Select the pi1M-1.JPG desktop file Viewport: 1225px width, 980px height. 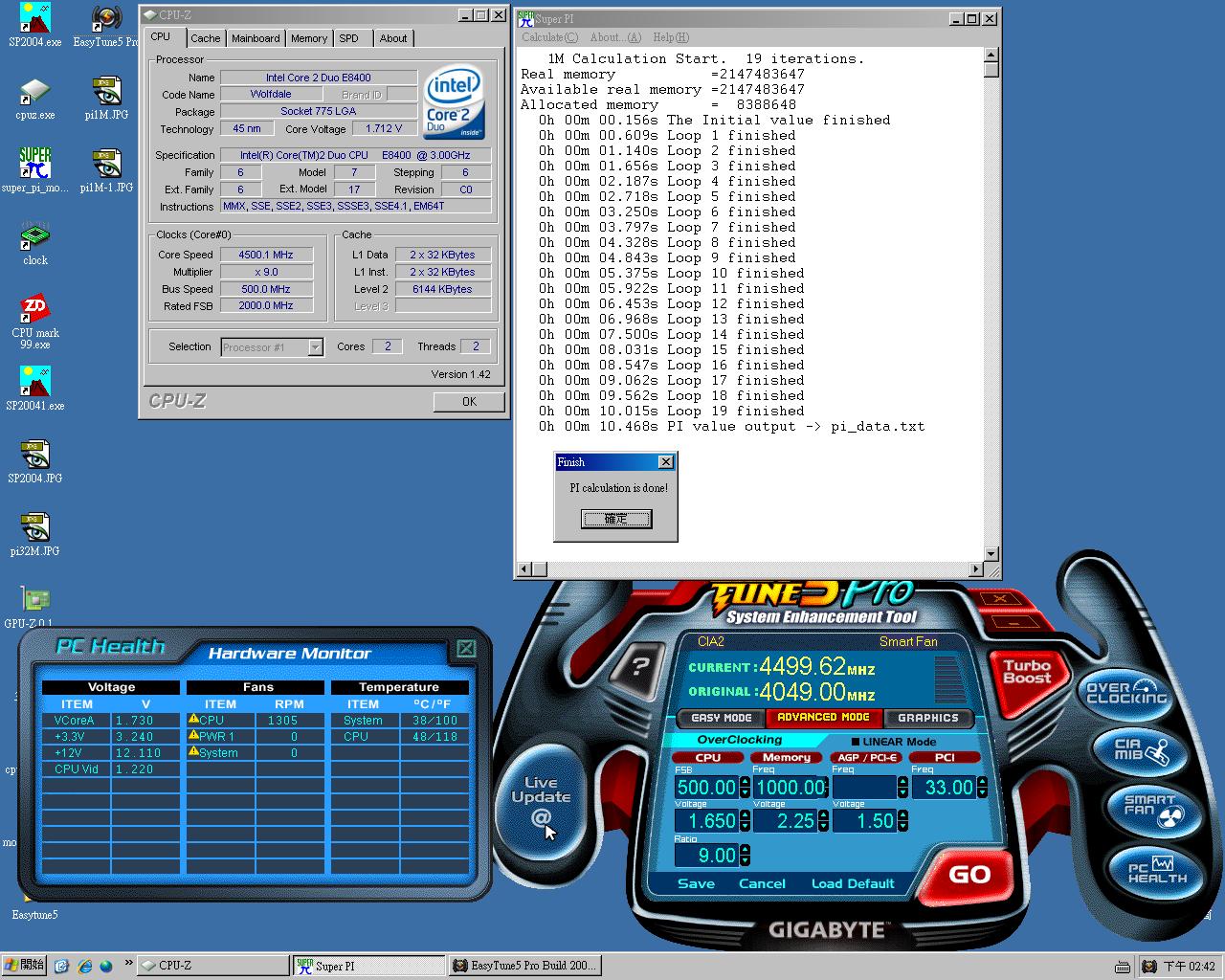coord(106,170)
